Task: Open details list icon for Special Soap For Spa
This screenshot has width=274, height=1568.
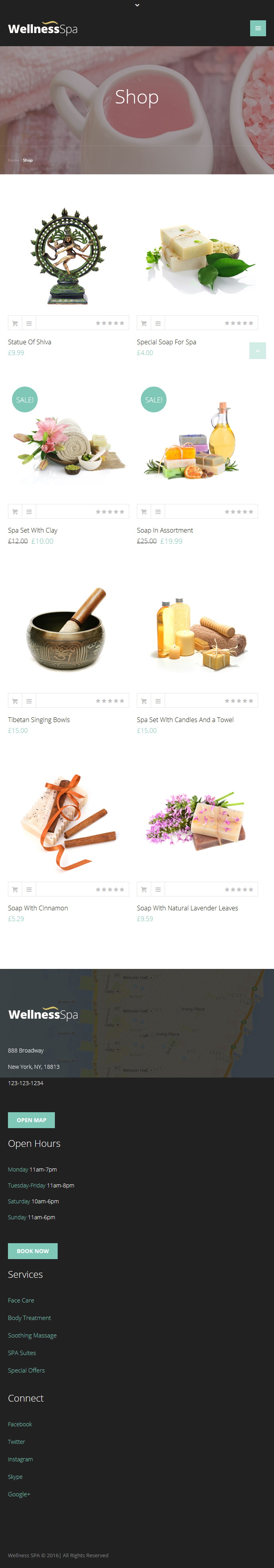Action: point(158,323)
